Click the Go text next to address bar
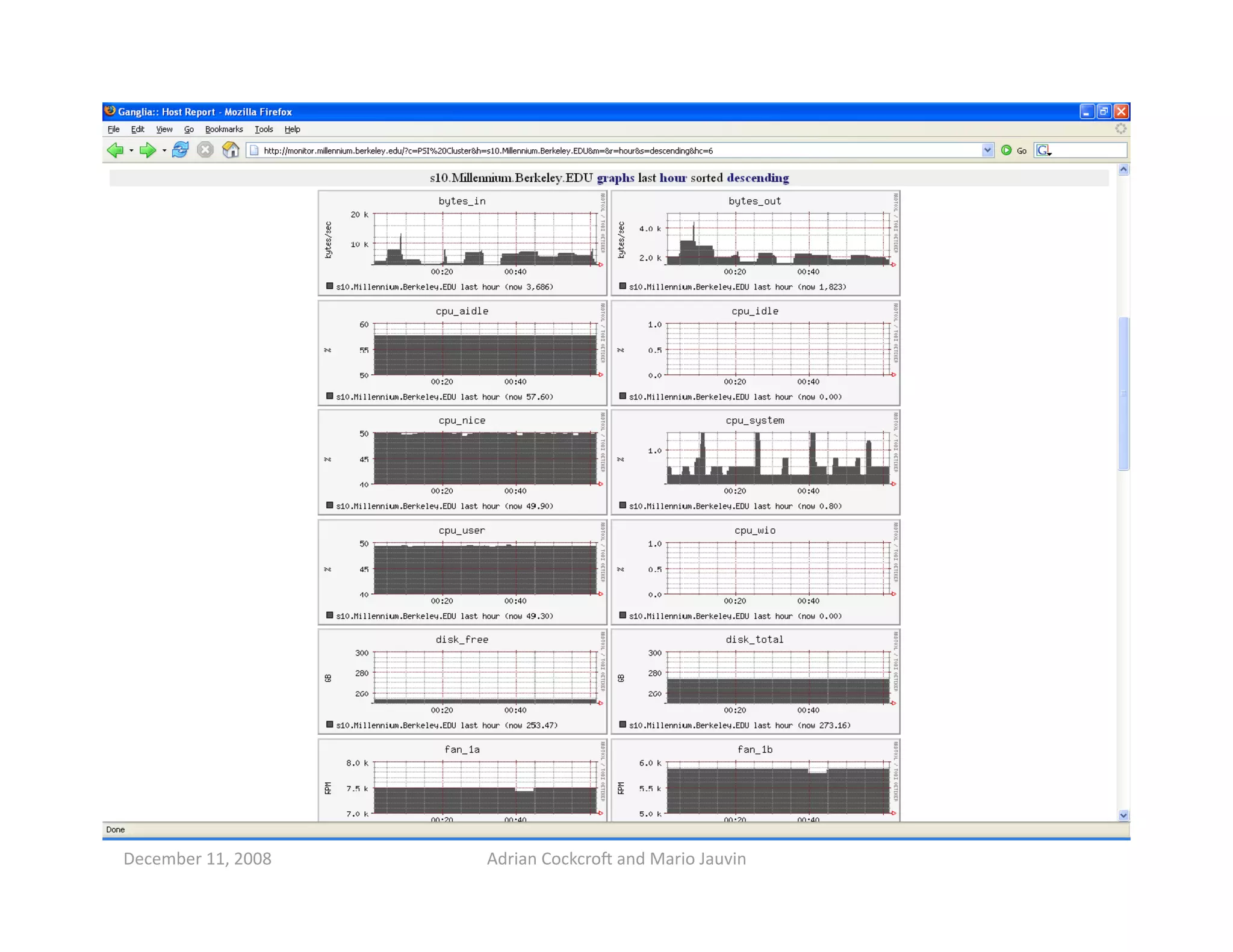The height and width of the screenshot is (952, 1233). (x=1022, y=151)
